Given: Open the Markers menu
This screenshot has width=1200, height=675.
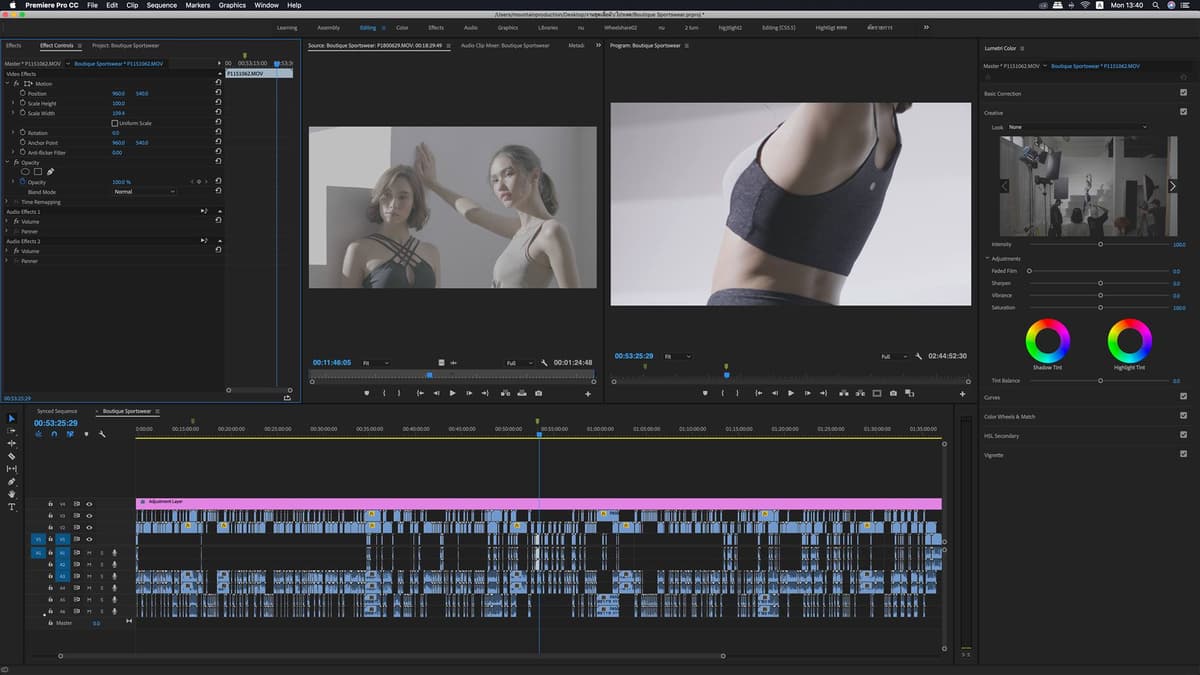Looking at the screenshot, I should (198, 5).
